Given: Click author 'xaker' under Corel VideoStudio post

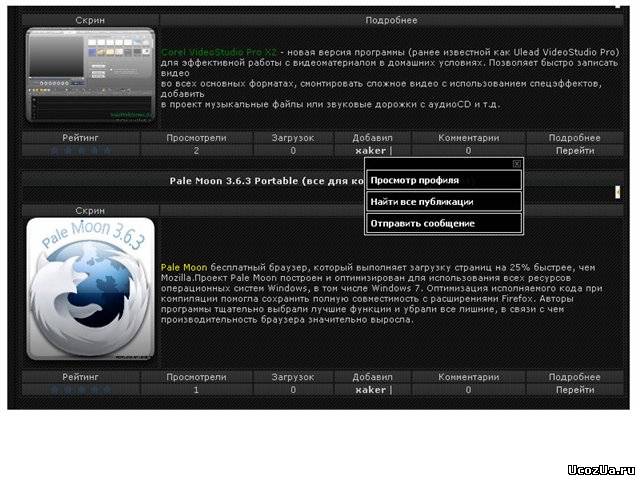Looking at the screenshot, I should coord(370,150).
